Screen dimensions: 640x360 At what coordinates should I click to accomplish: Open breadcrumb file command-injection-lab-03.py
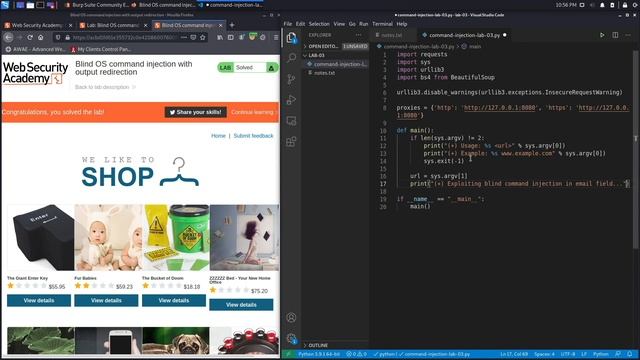click(x=416, y=47)
